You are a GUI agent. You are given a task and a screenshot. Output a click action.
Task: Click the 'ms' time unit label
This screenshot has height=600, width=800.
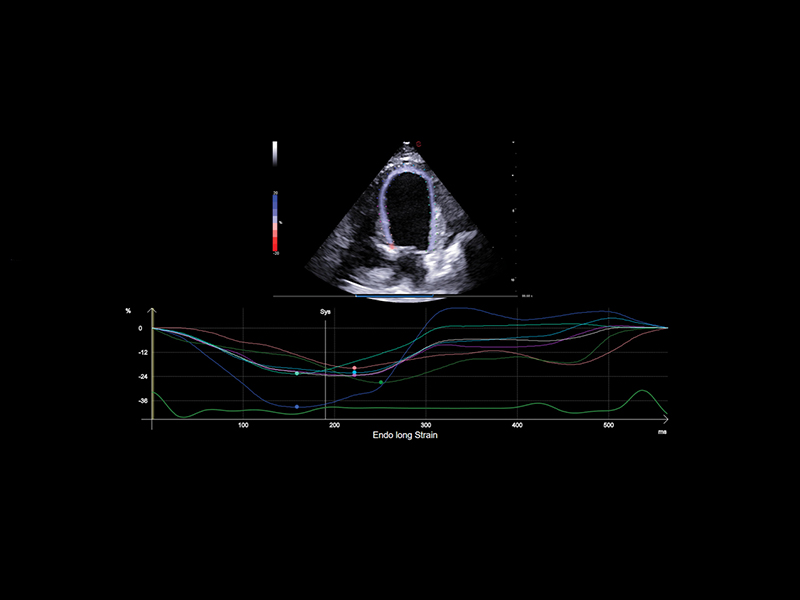click(662, 432)
